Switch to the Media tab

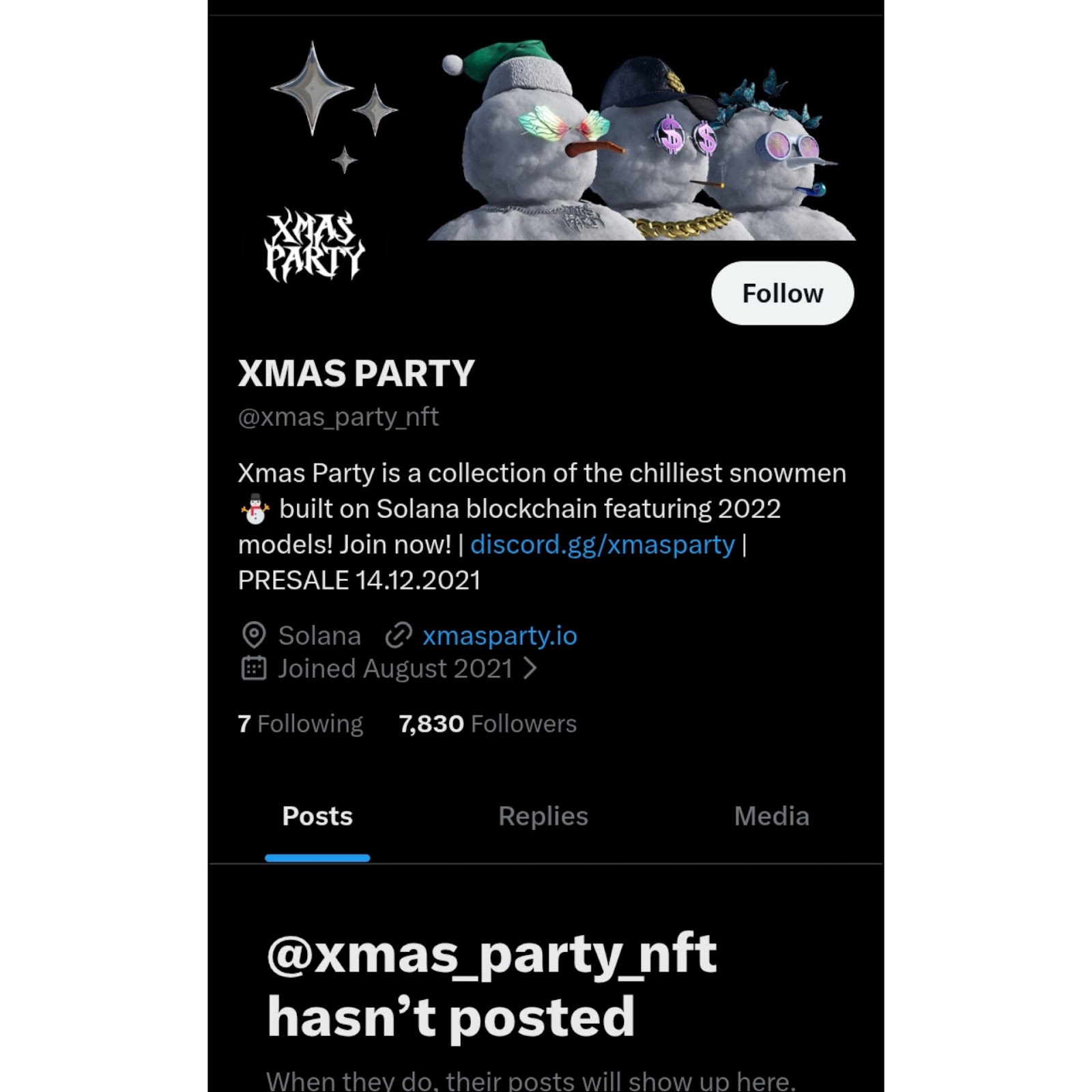point(771,816)
